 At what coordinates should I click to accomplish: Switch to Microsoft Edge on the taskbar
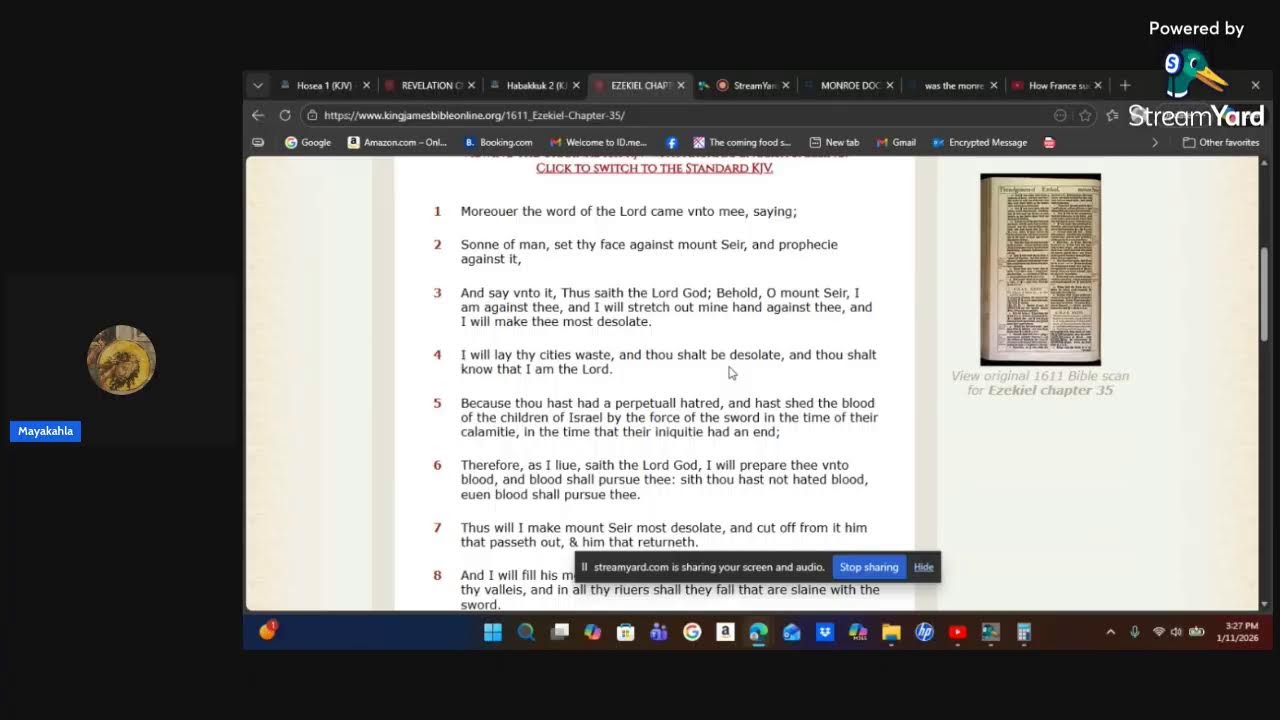coord(758,632)
